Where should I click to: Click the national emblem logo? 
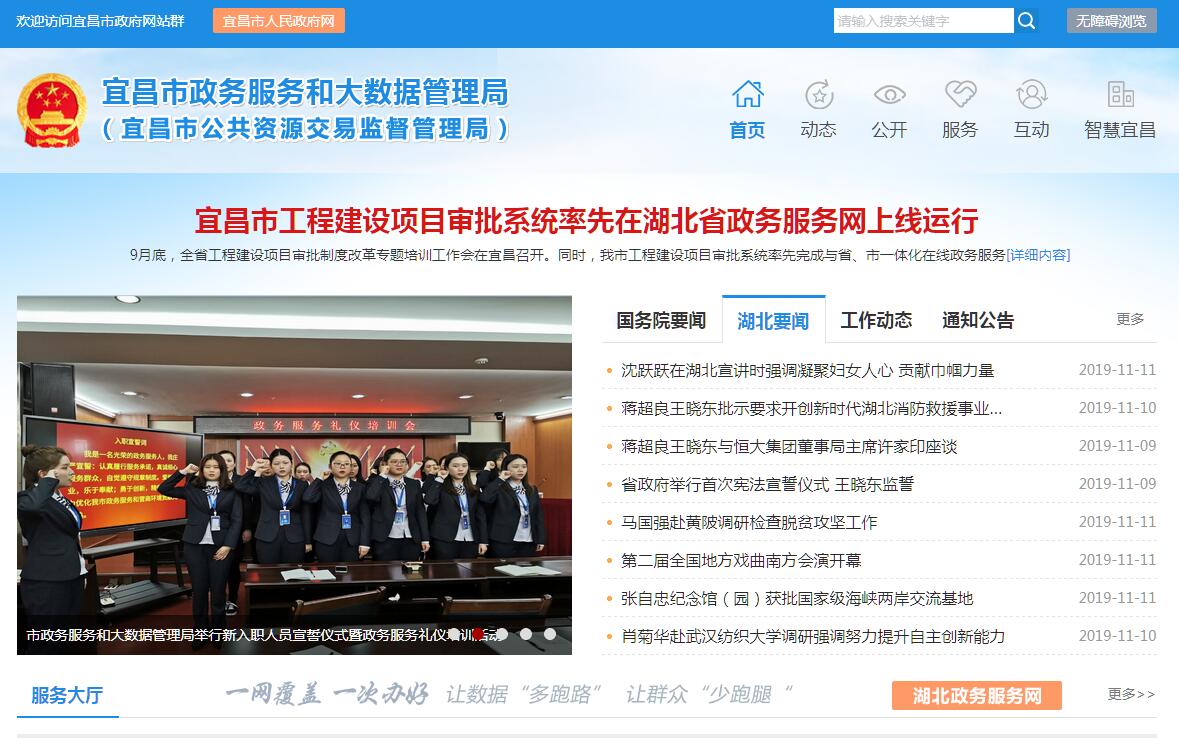coord(52,110)
